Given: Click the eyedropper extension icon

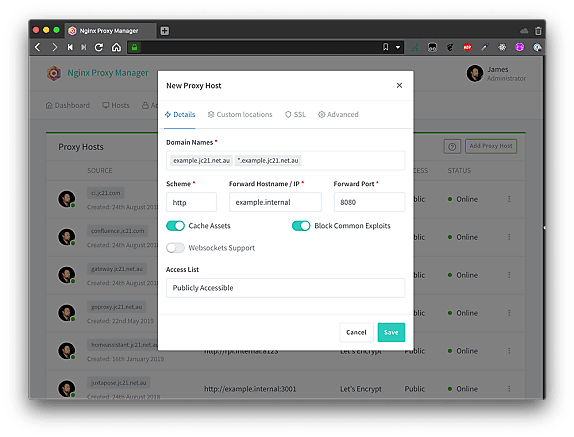Looking at the screenshot, I should pyautogui.click(x=485, y=47).
